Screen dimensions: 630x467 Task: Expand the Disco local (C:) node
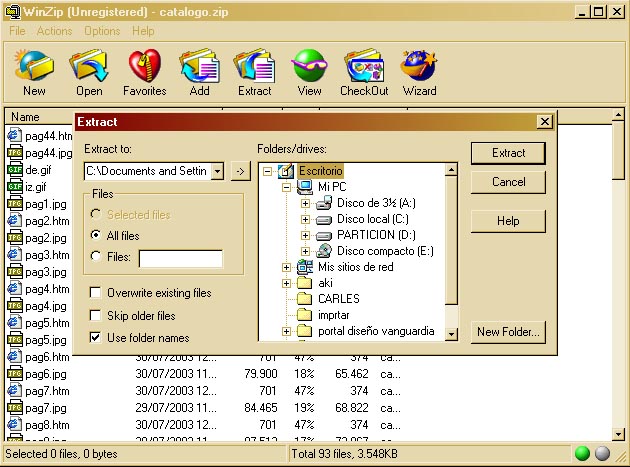pos(305,219)
